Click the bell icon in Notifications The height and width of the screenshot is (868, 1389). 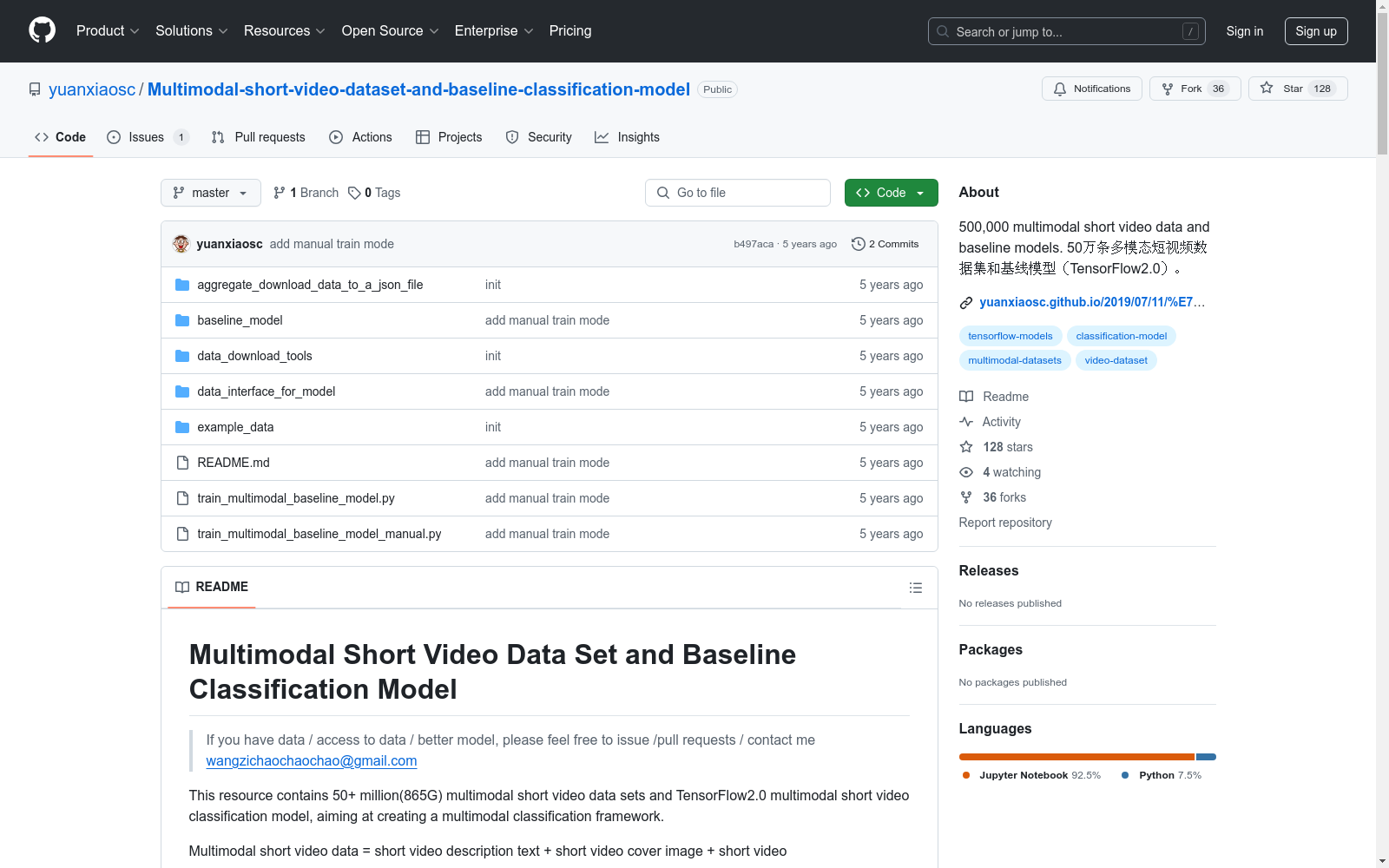(x=1060, y=89)
